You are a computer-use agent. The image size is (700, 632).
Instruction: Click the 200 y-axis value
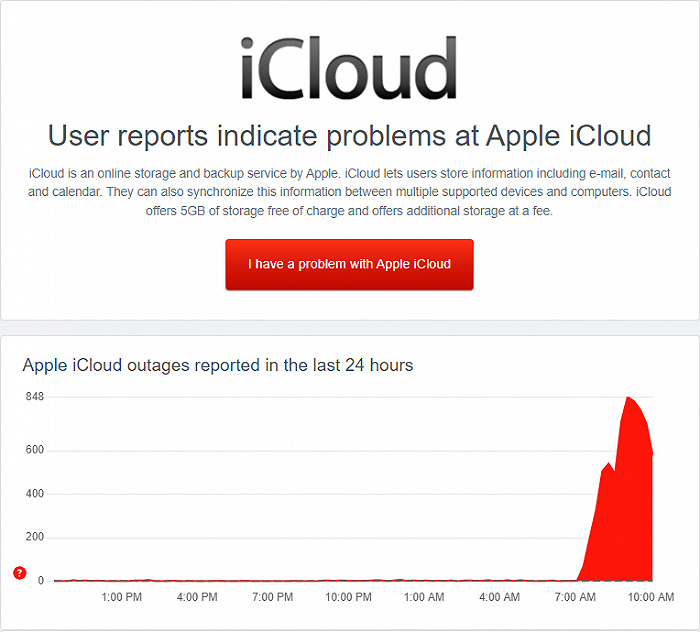click(35, 537)
